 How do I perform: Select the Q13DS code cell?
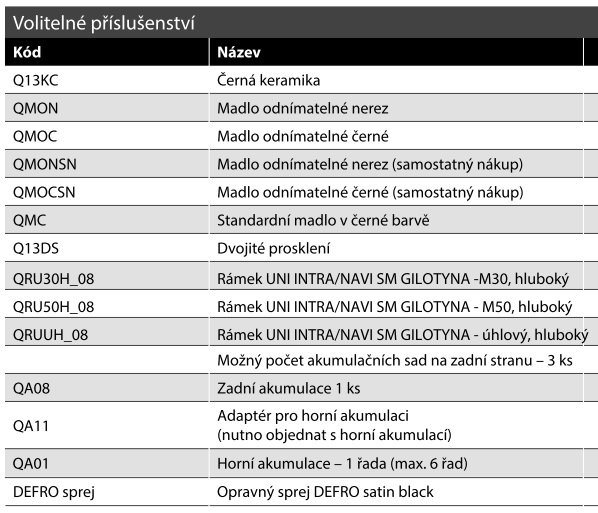[107, 248]
